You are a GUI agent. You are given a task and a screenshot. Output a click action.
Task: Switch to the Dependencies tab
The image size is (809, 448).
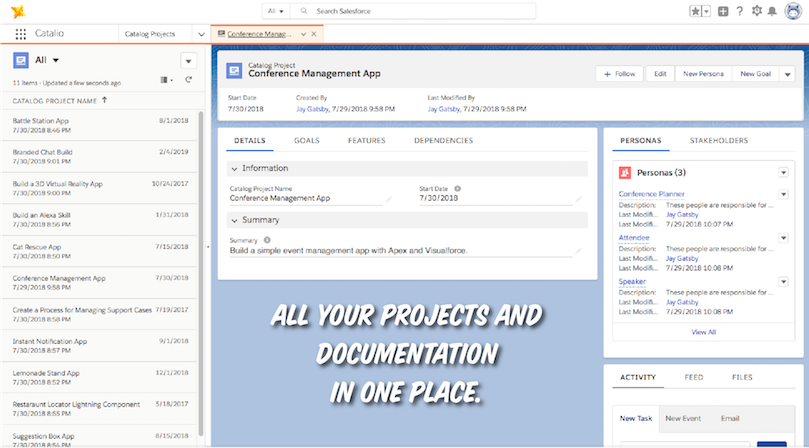coord(443,140)
